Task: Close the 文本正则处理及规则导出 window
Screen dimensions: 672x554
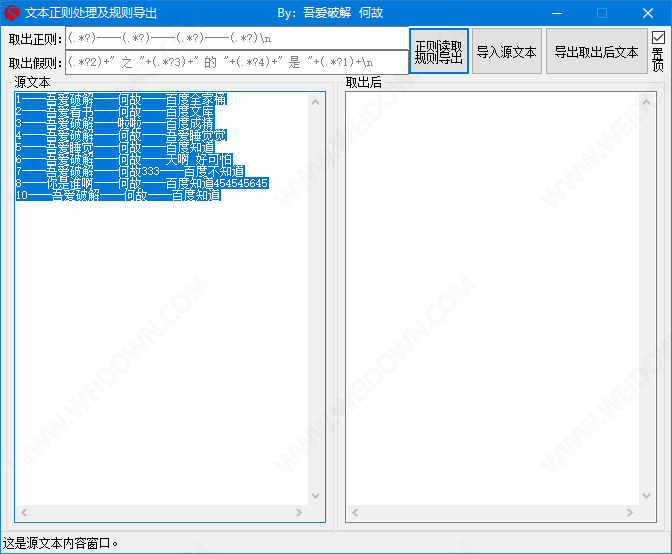Action: coord(648,13)
